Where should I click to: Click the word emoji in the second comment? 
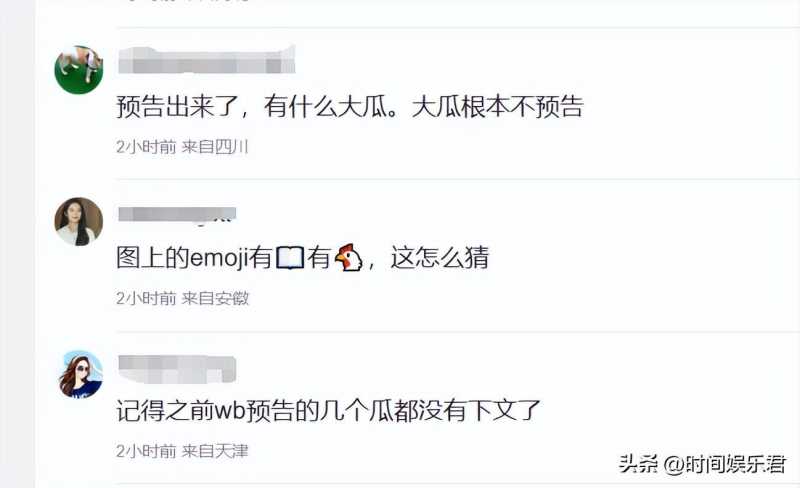coord(219,258)
